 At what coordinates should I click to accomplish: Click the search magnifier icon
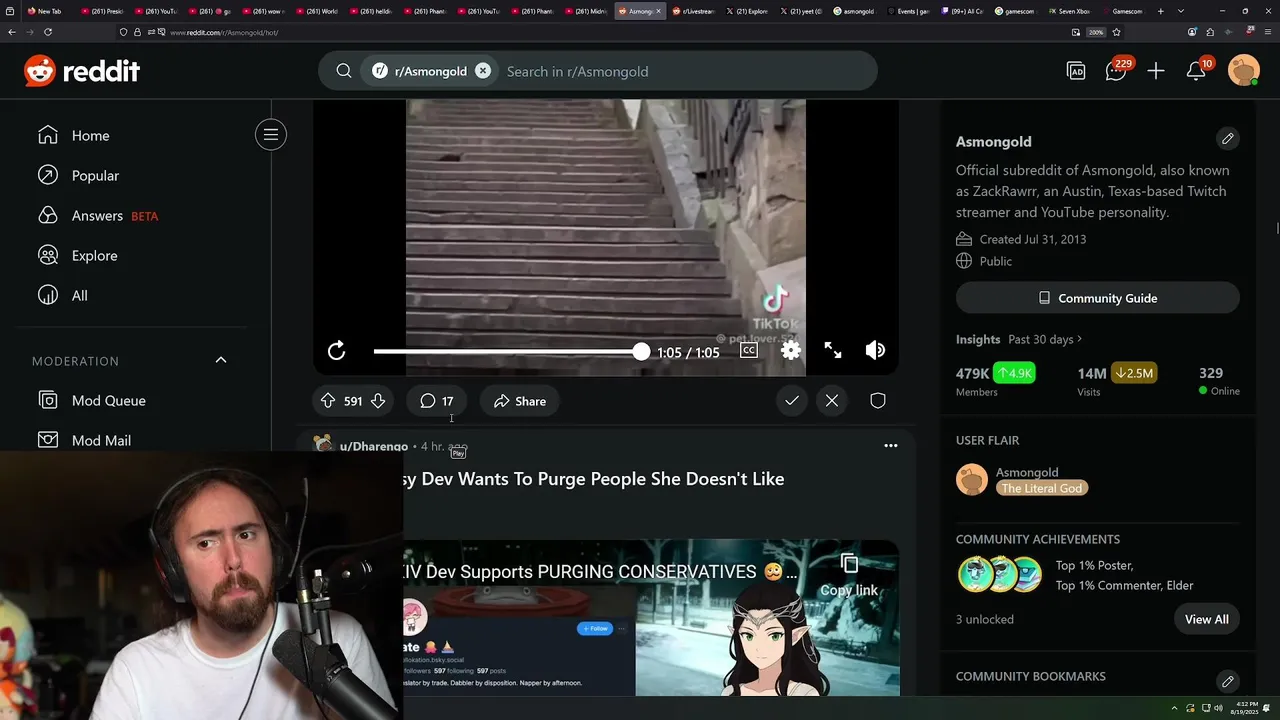tap(344, 71)
